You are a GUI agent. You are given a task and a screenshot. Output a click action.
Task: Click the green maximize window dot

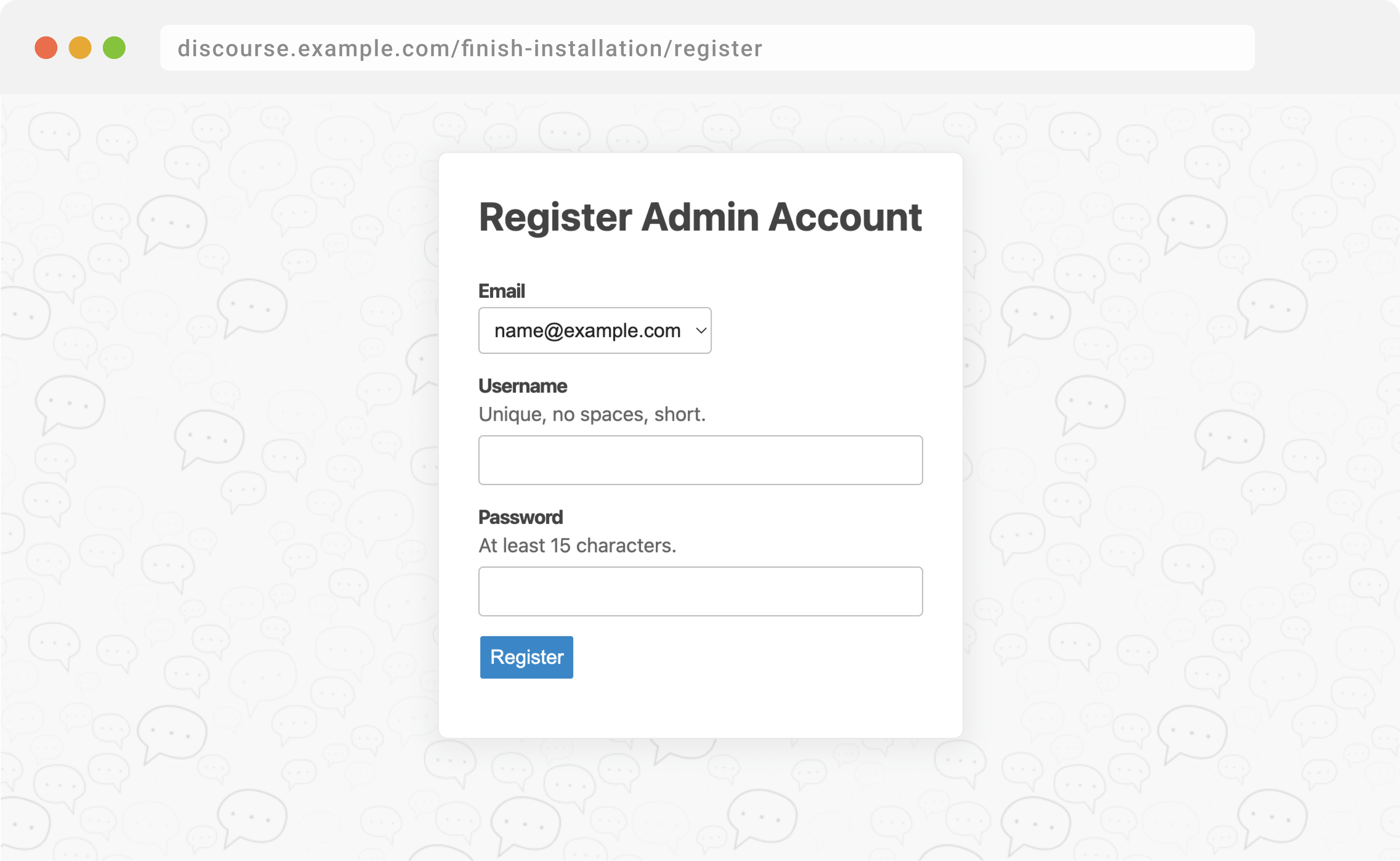click(114, 48)
